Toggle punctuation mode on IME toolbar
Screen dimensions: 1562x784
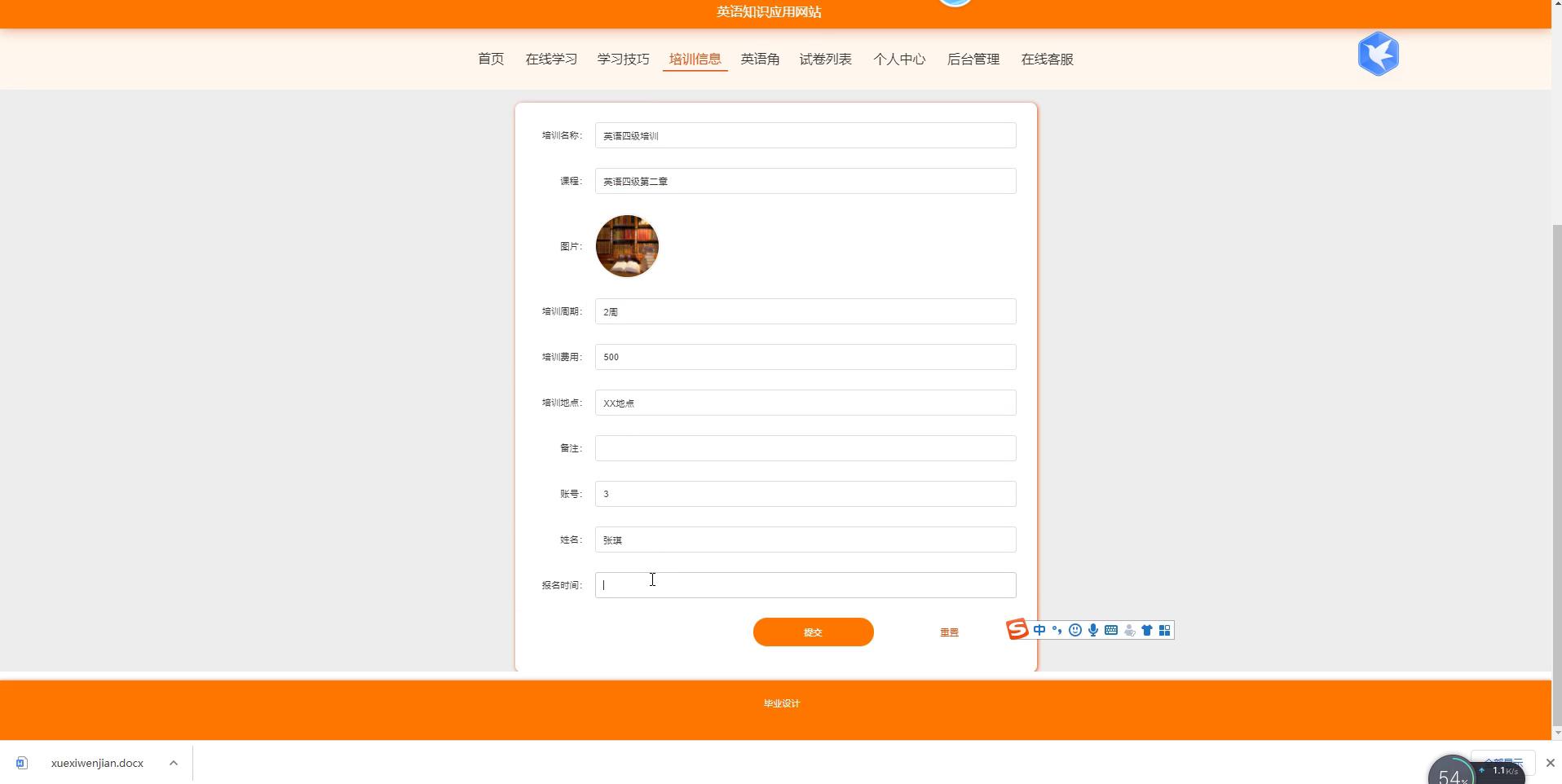coord(1057,630)
